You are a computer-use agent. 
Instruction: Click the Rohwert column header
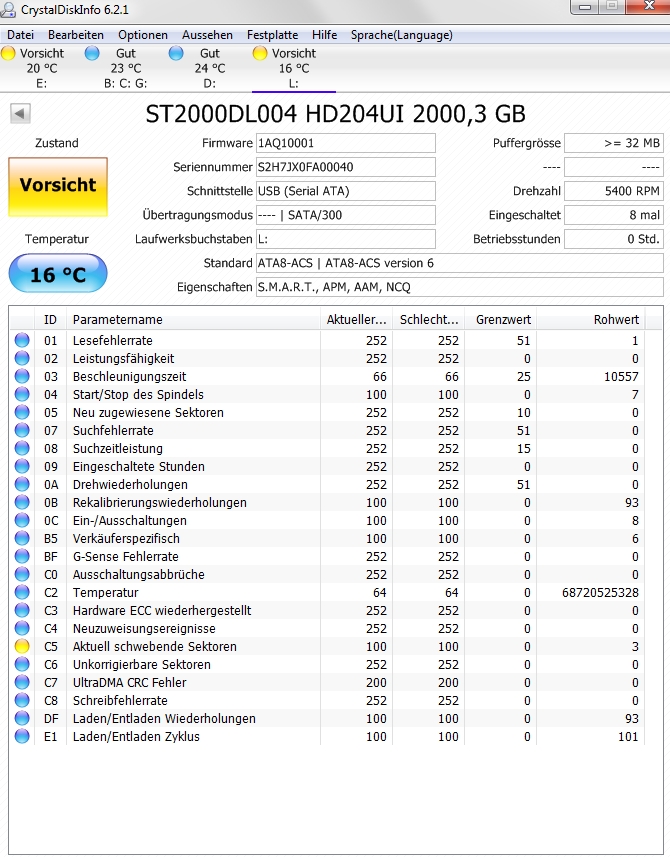pos(591,320)
